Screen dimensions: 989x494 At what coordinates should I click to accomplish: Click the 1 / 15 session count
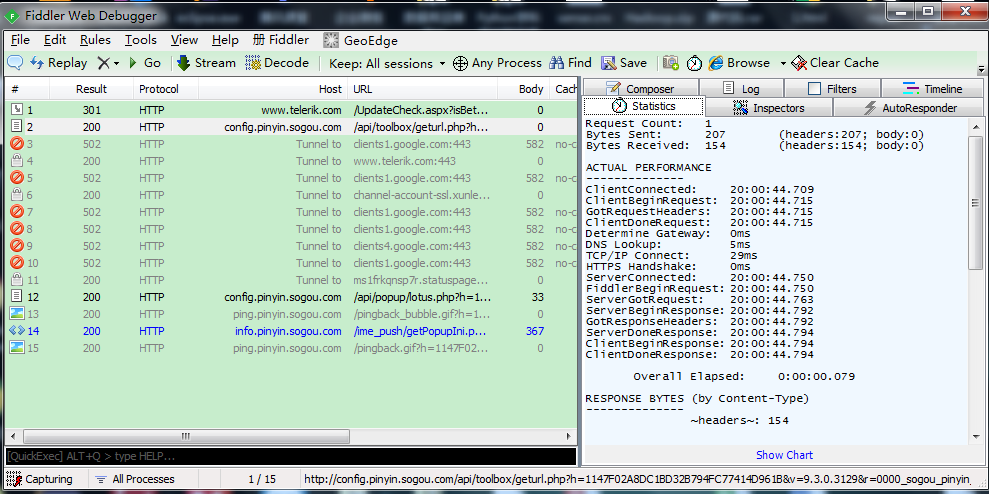[262, 479]
